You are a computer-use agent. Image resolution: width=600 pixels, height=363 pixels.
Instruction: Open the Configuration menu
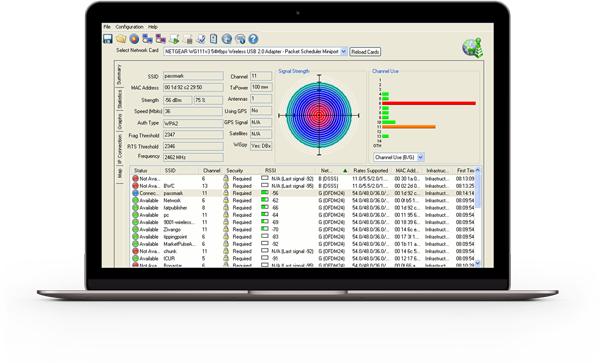click(x=129, y=27)
